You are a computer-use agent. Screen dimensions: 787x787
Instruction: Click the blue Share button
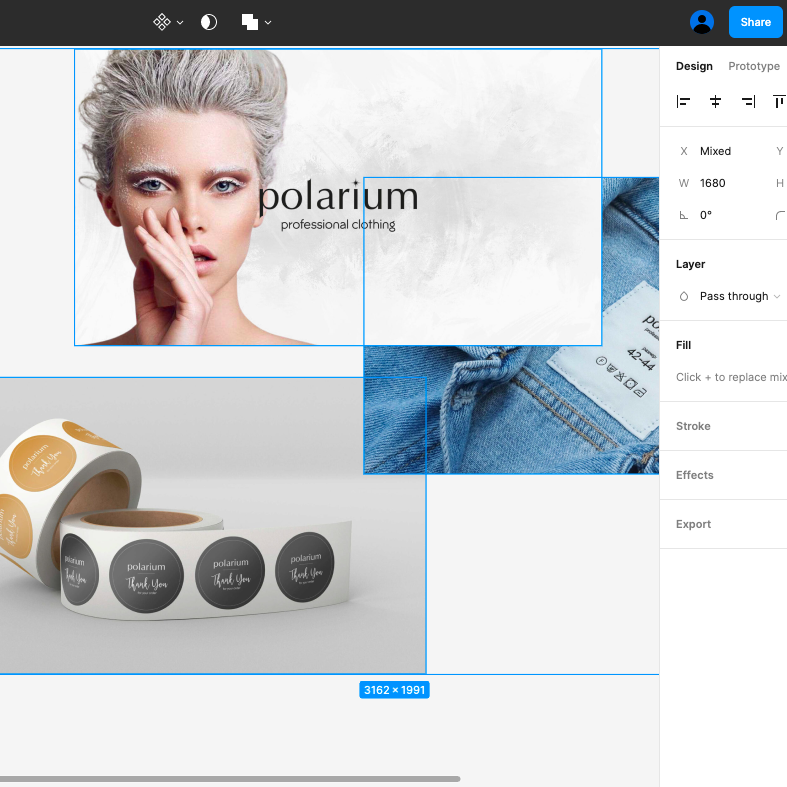tap(755, 22)
